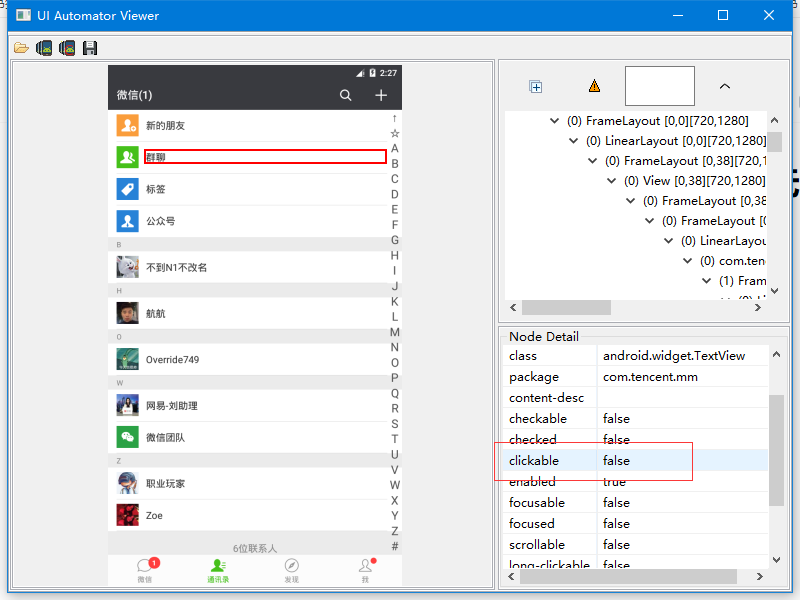The height and width of the screenshot is (600, 800).
Task: Select the 公众号 blue person icon
Action: (128, 221)
